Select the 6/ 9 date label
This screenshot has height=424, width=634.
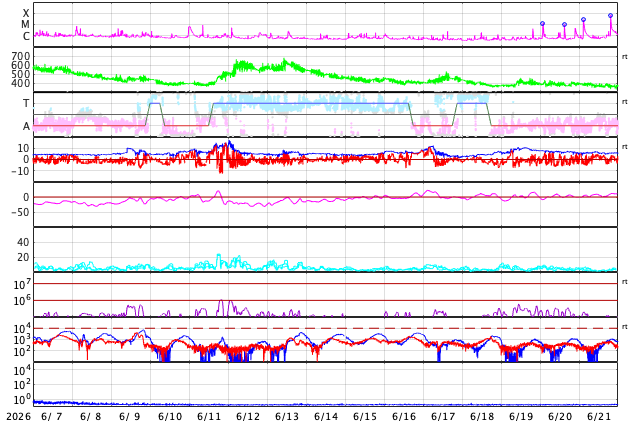click(x=130, y=416)
